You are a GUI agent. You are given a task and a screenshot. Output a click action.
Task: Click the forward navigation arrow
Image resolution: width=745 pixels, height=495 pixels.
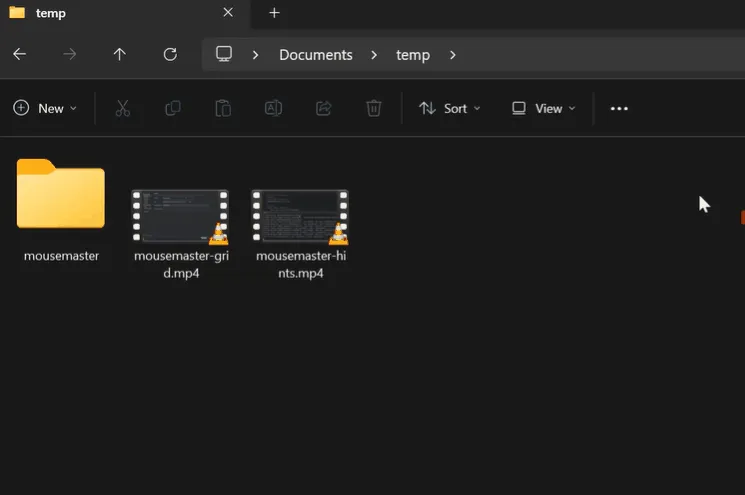(70, 54)
